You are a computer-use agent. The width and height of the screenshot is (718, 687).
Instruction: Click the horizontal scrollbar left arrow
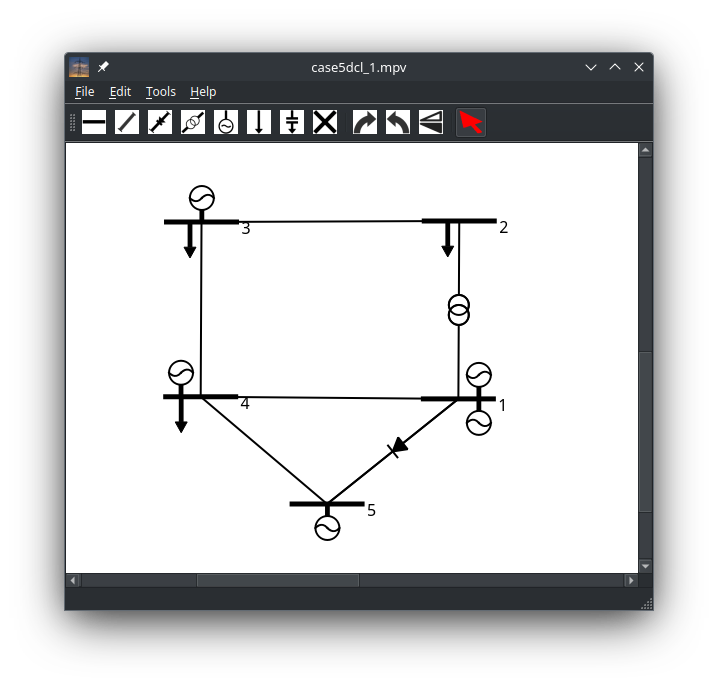click(x=73, y=581)
